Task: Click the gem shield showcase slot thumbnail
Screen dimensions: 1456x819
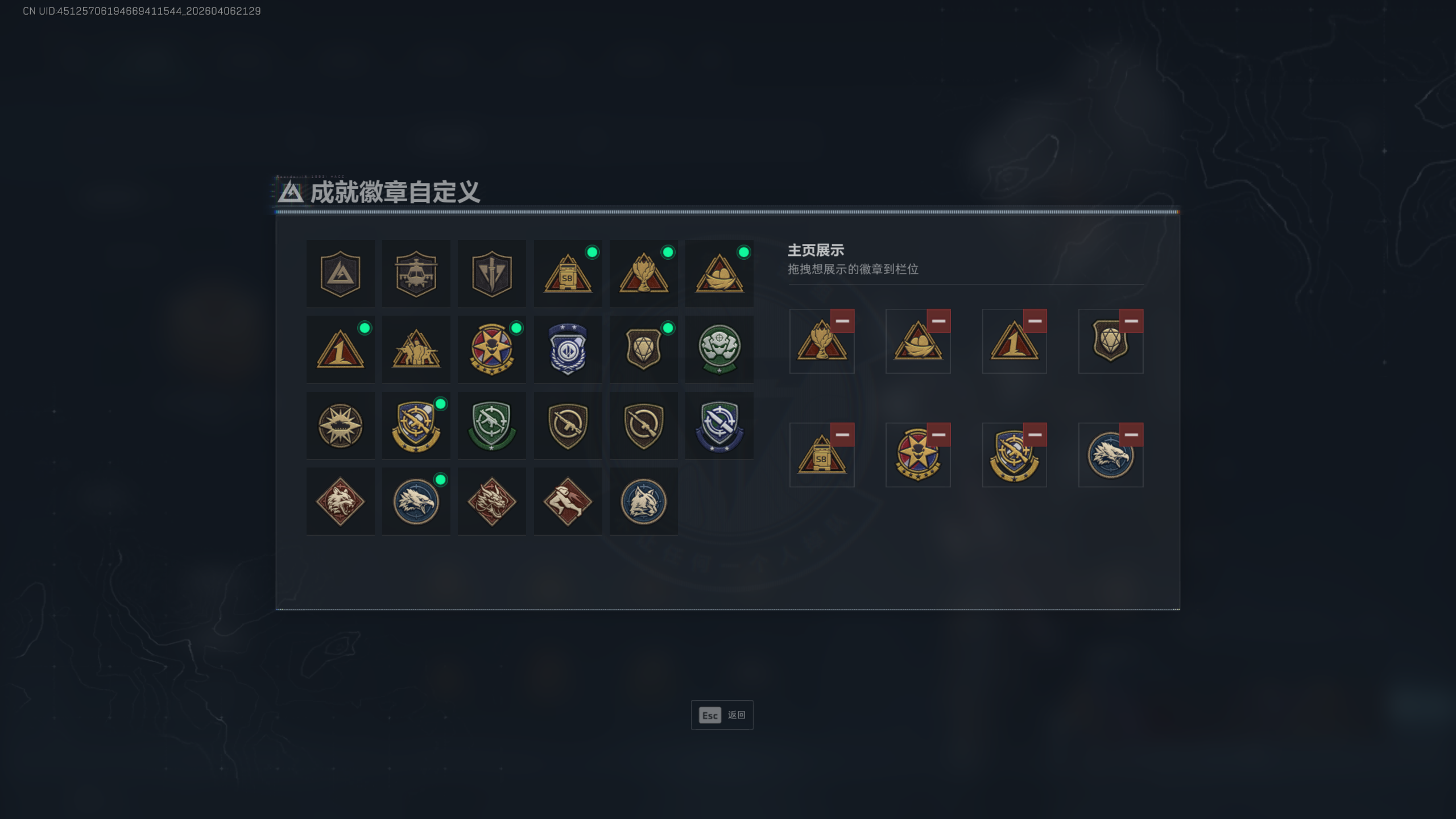Action: pos(1110,341)
